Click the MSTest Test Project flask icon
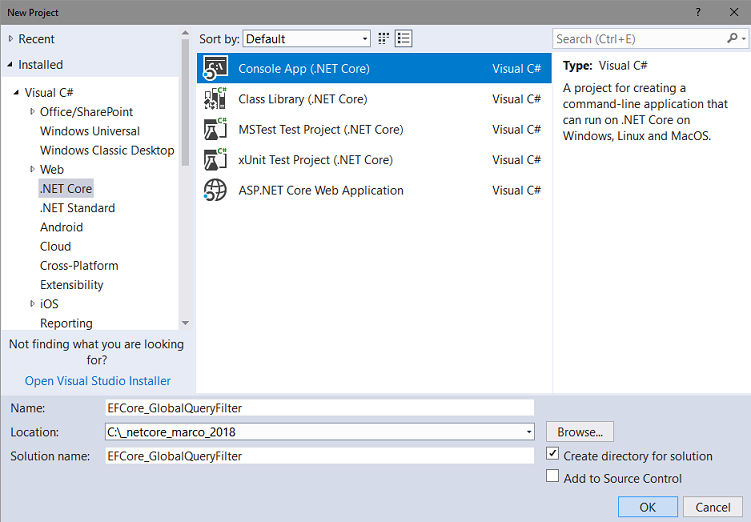Image resolution: width=751 pixels, height=522 pixels. tap(216, 129)
